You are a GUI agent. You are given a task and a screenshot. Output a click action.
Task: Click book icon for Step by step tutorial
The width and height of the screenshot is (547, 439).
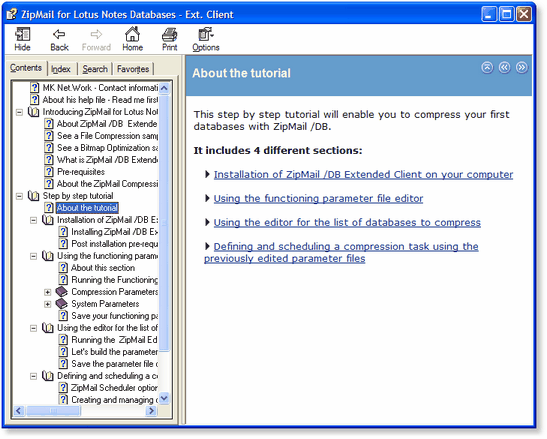[33, 196]
